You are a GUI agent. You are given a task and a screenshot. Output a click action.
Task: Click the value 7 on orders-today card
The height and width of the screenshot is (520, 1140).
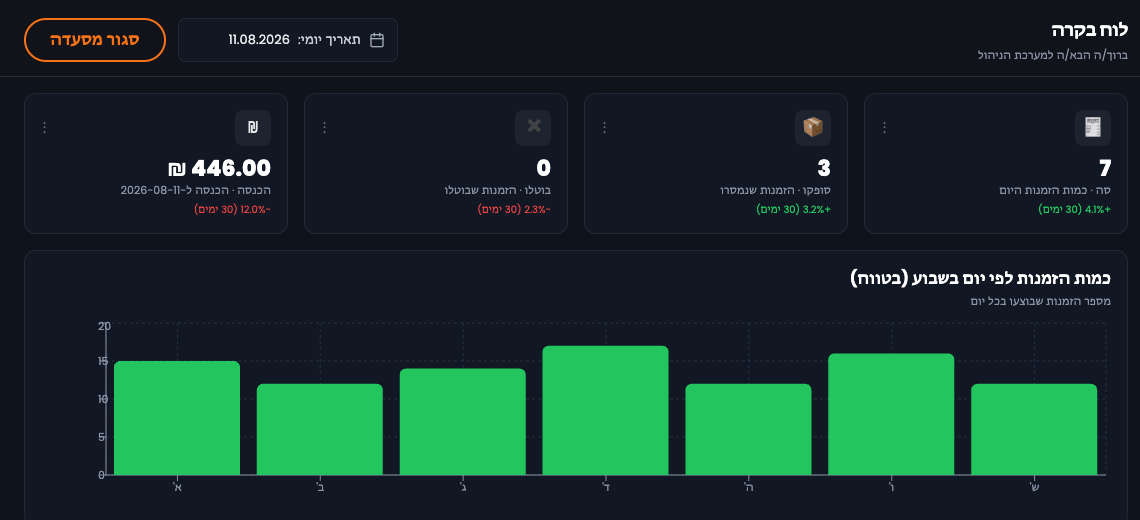pos(1105,169)
